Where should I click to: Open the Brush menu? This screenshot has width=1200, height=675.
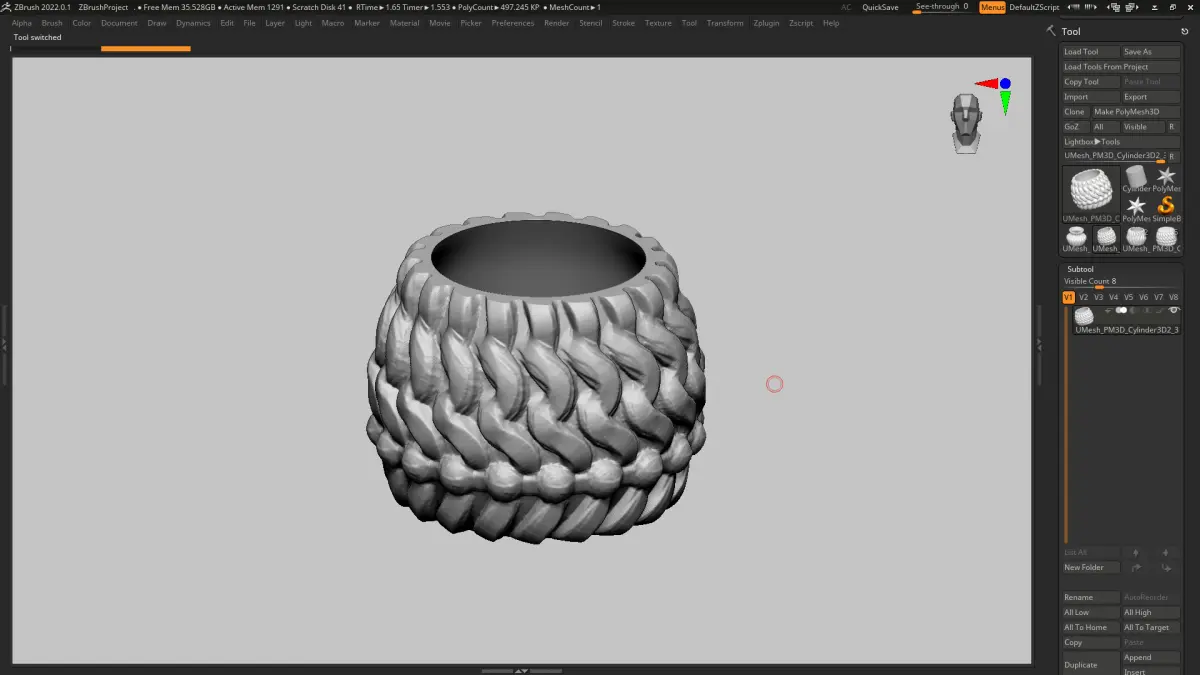coord(52,23)
